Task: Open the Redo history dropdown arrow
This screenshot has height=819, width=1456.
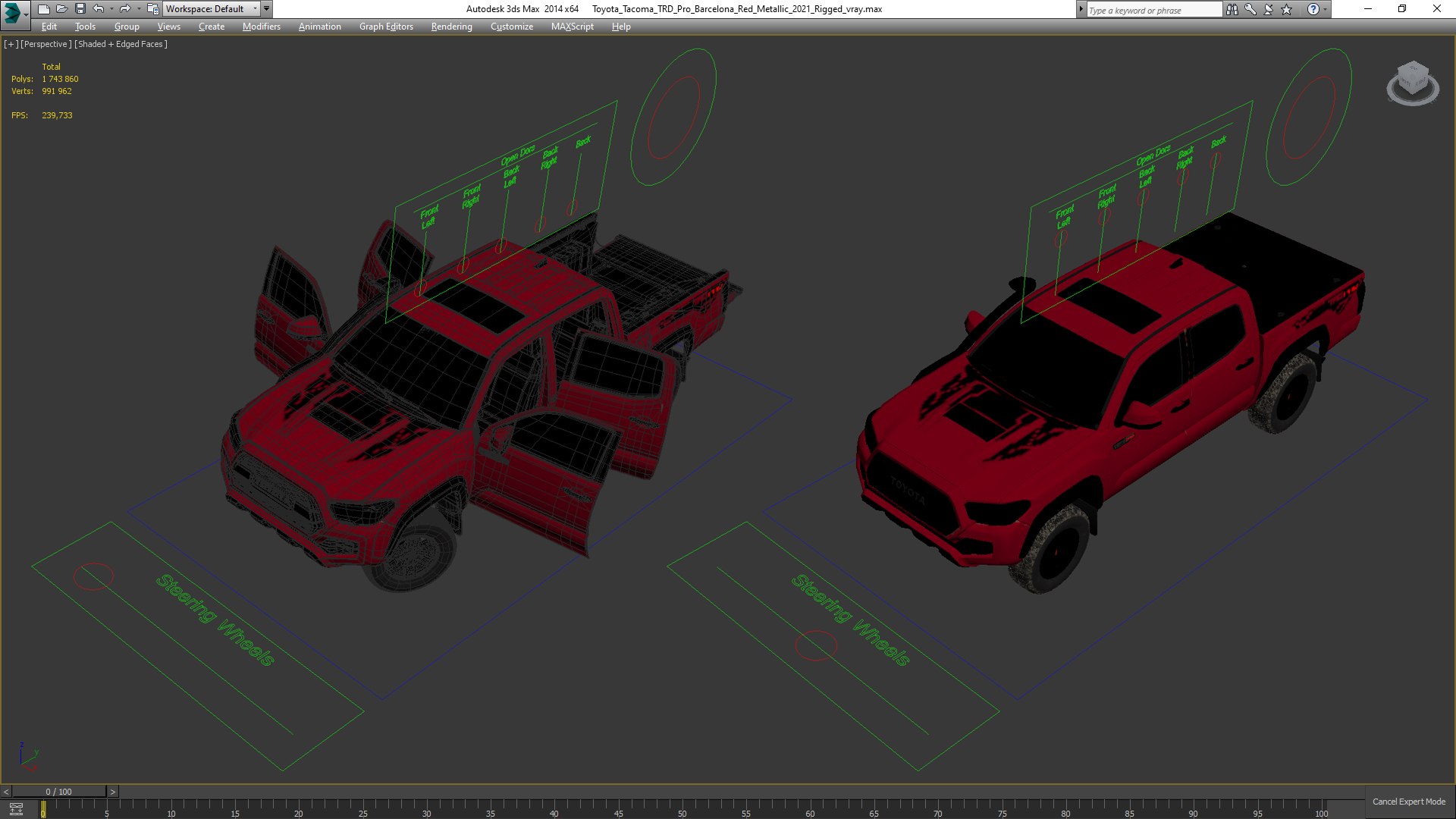Action: (x=138, y=9)
